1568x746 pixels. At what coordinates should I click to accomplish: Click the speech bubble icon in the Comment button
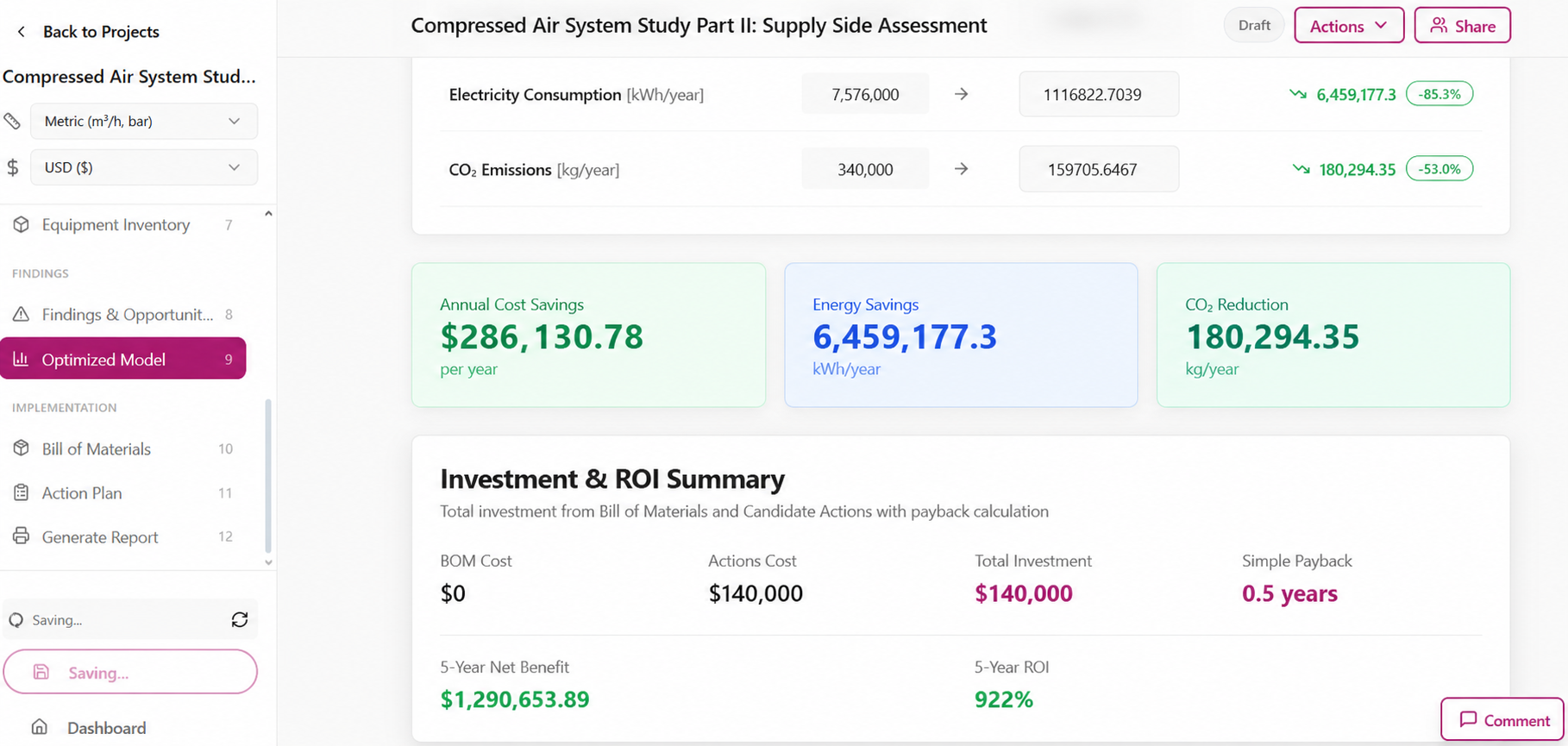(x=1468, y=719)
